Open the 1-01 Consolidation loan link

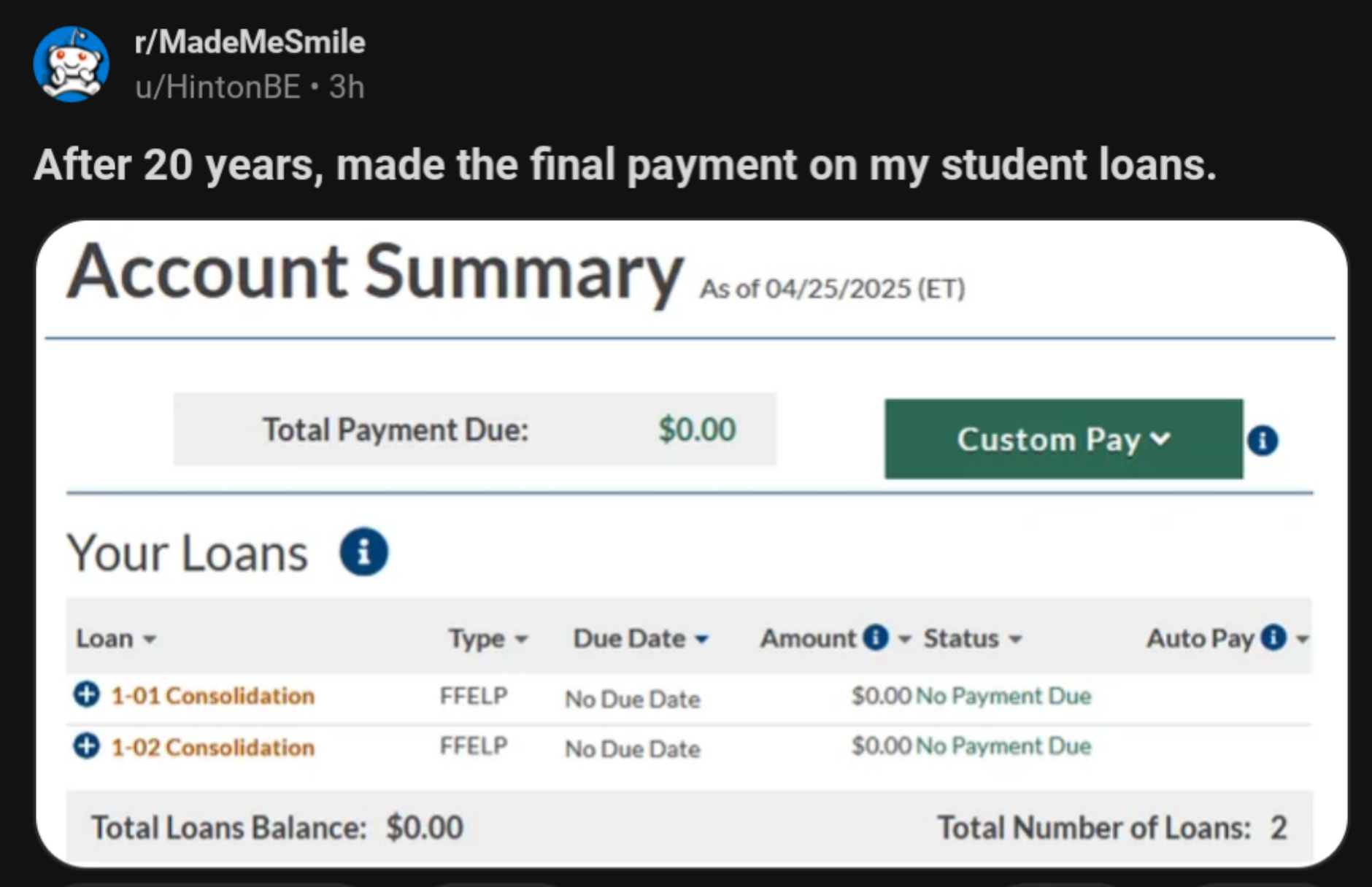tap(212, 696)
